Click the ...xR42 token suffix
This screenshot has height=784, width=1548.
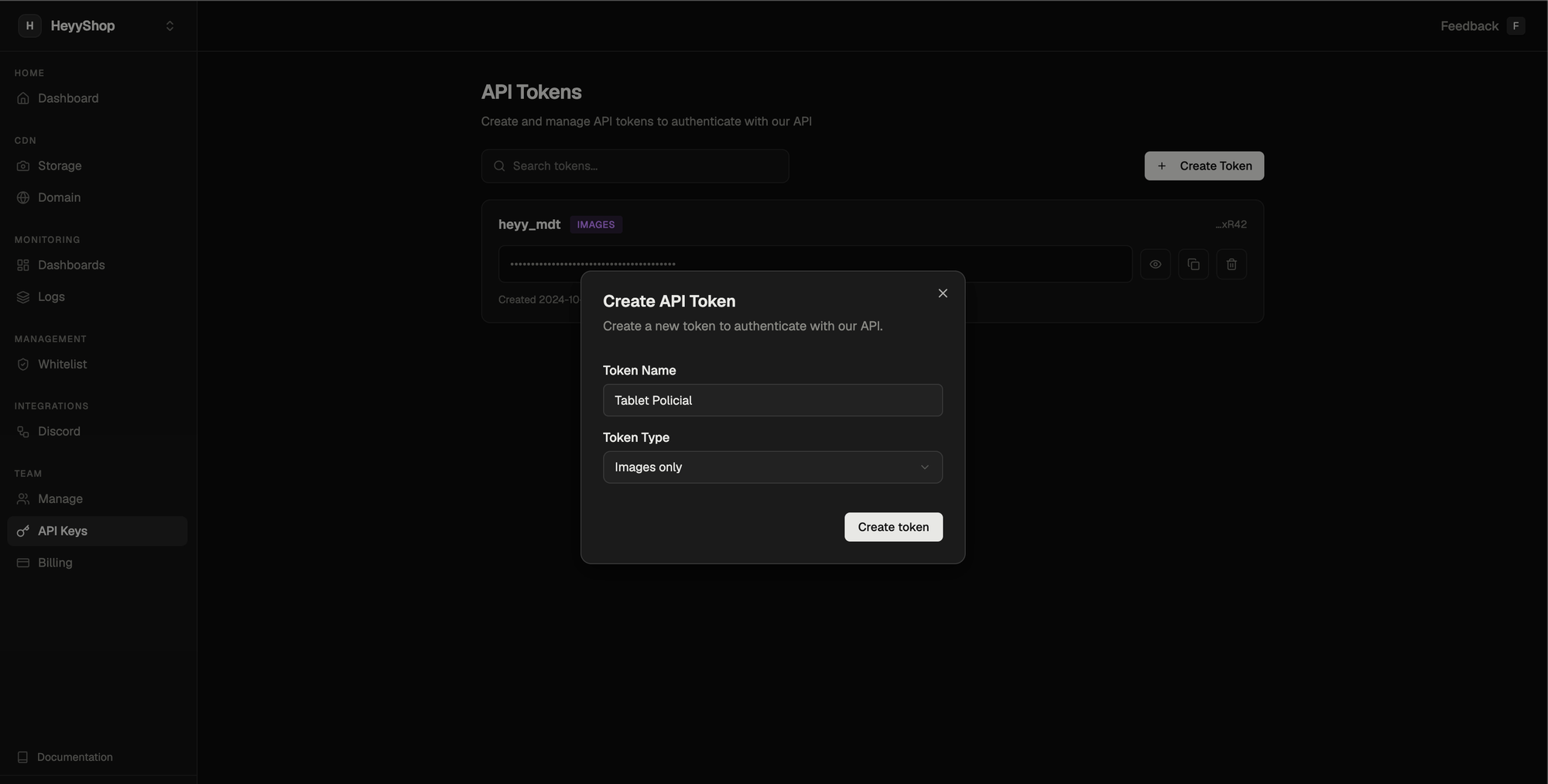tap(1231, 224)
